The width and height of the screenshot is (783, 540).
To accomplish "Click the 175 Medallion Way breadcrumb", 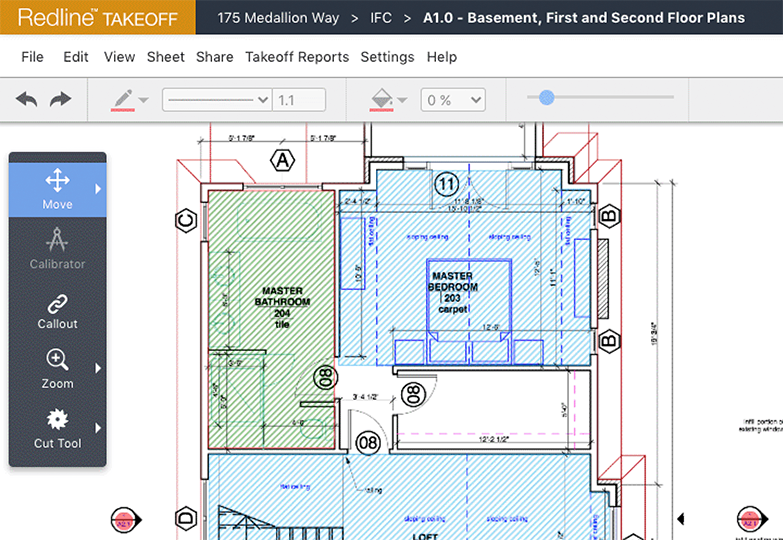I will click(274, 18).
